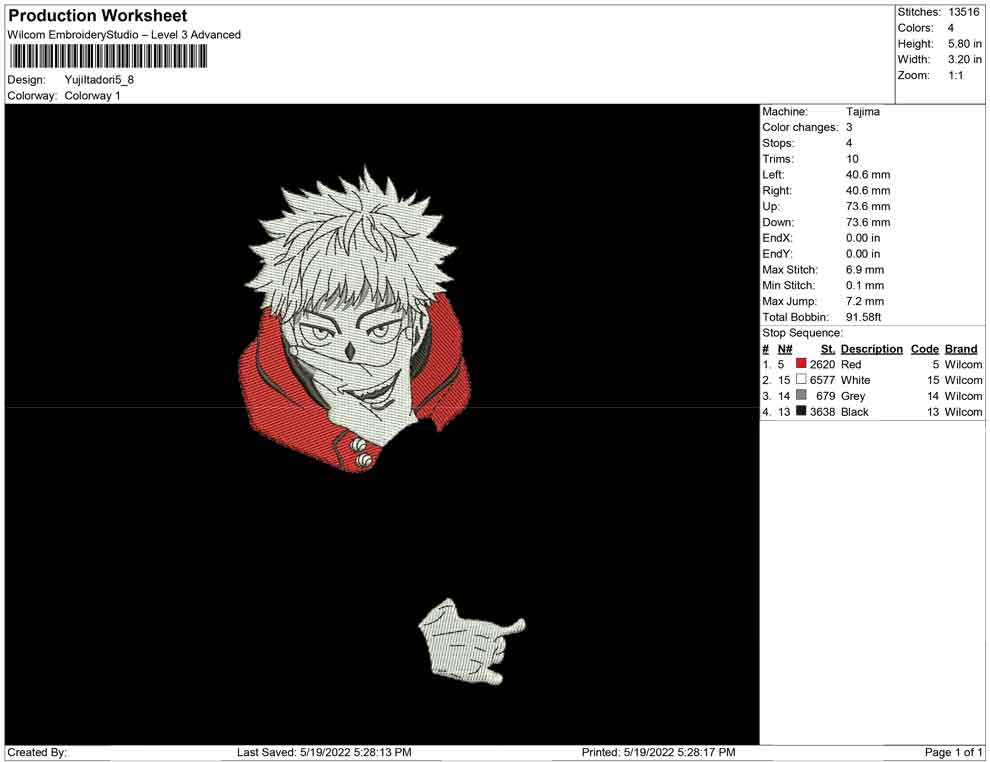Click the Max Stitch value '6.9 mm'
The width and height of the screenshot is (990, 762).
(x=865, y=270)
